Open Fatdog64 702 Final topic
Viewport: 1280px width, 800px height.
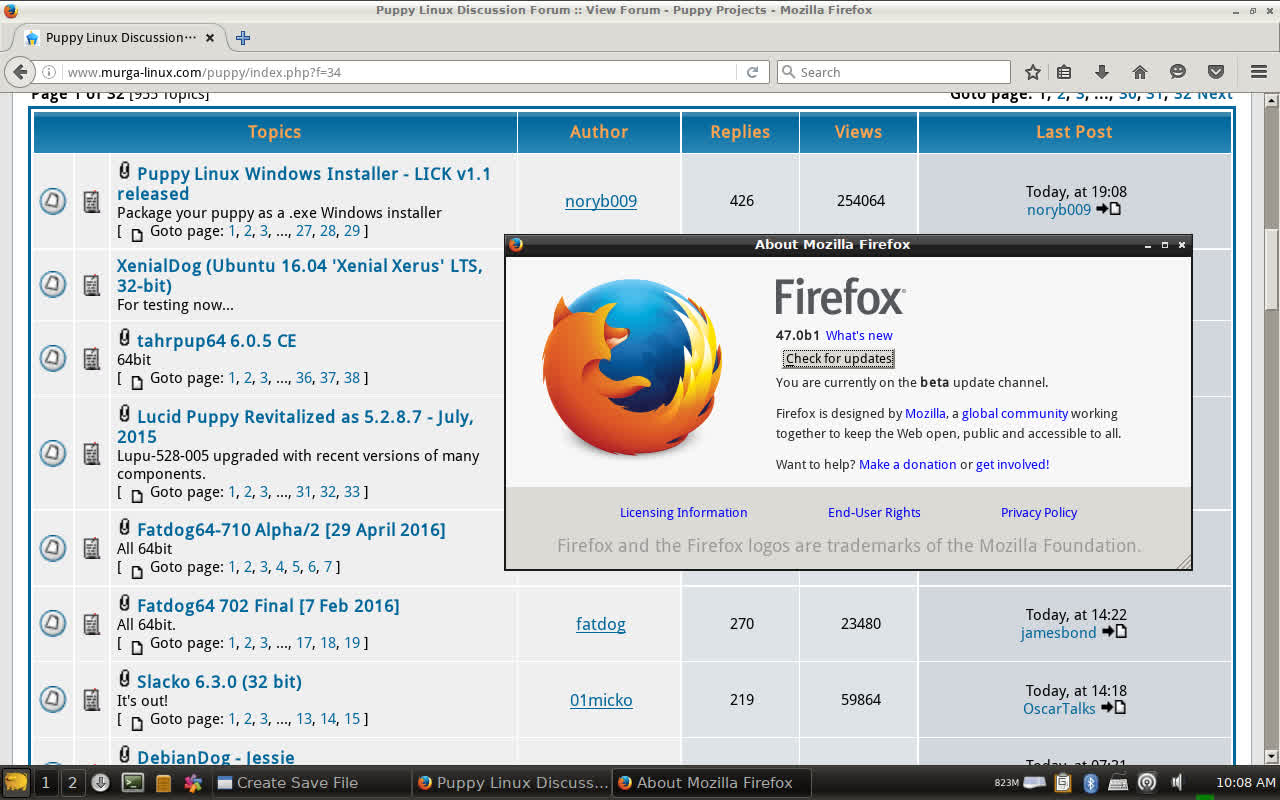268,605
